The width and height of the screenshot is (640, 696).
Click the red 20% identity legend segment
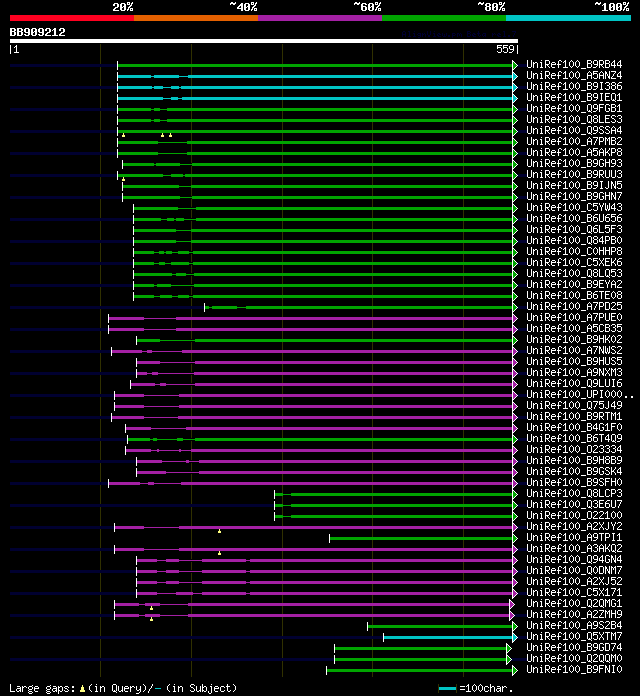pos(72,18)
